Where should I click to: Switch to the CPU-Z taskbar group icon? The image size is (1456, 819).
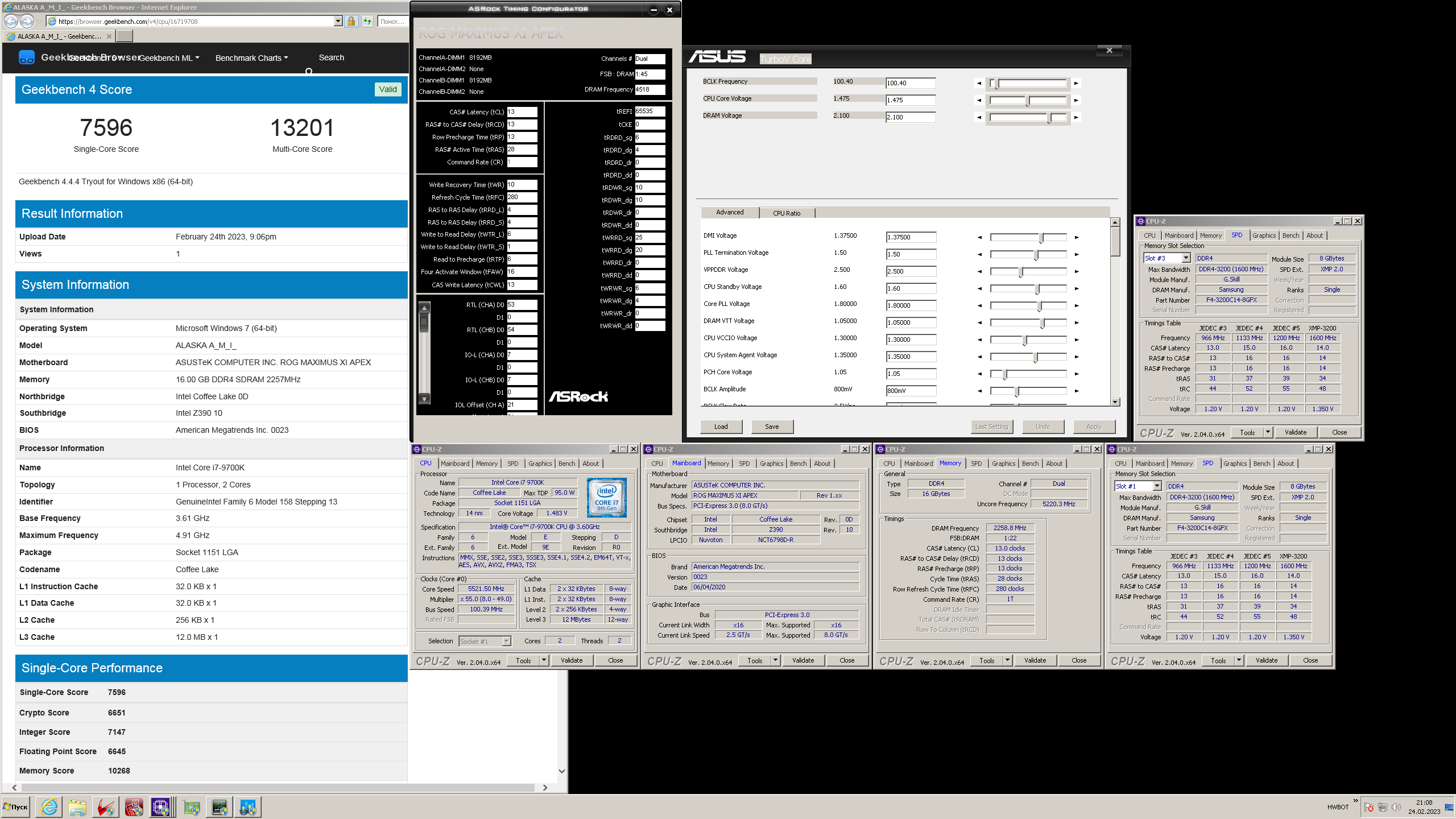(162, 806)
